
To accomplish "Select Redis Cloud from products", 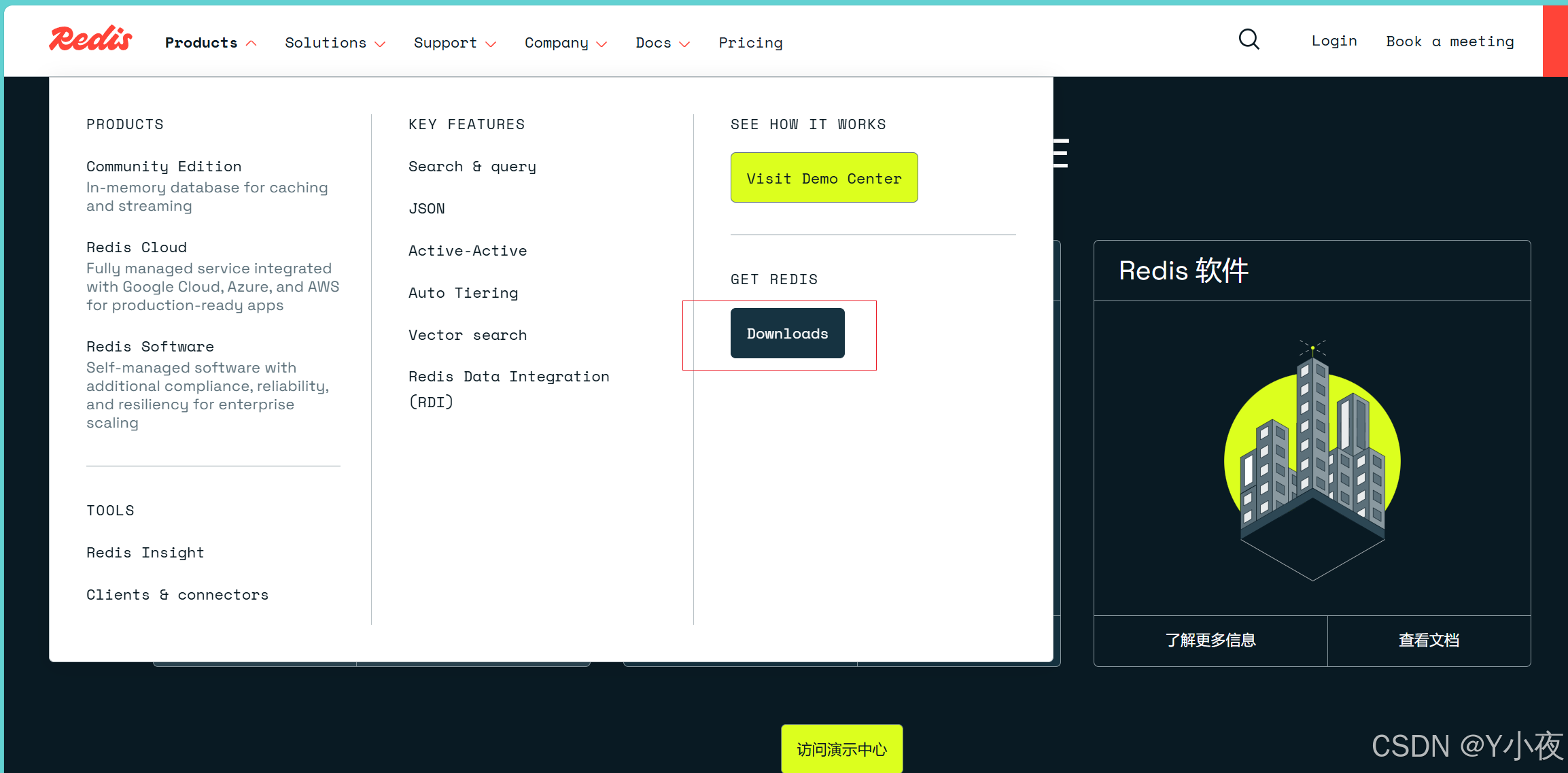I will 137,247.
